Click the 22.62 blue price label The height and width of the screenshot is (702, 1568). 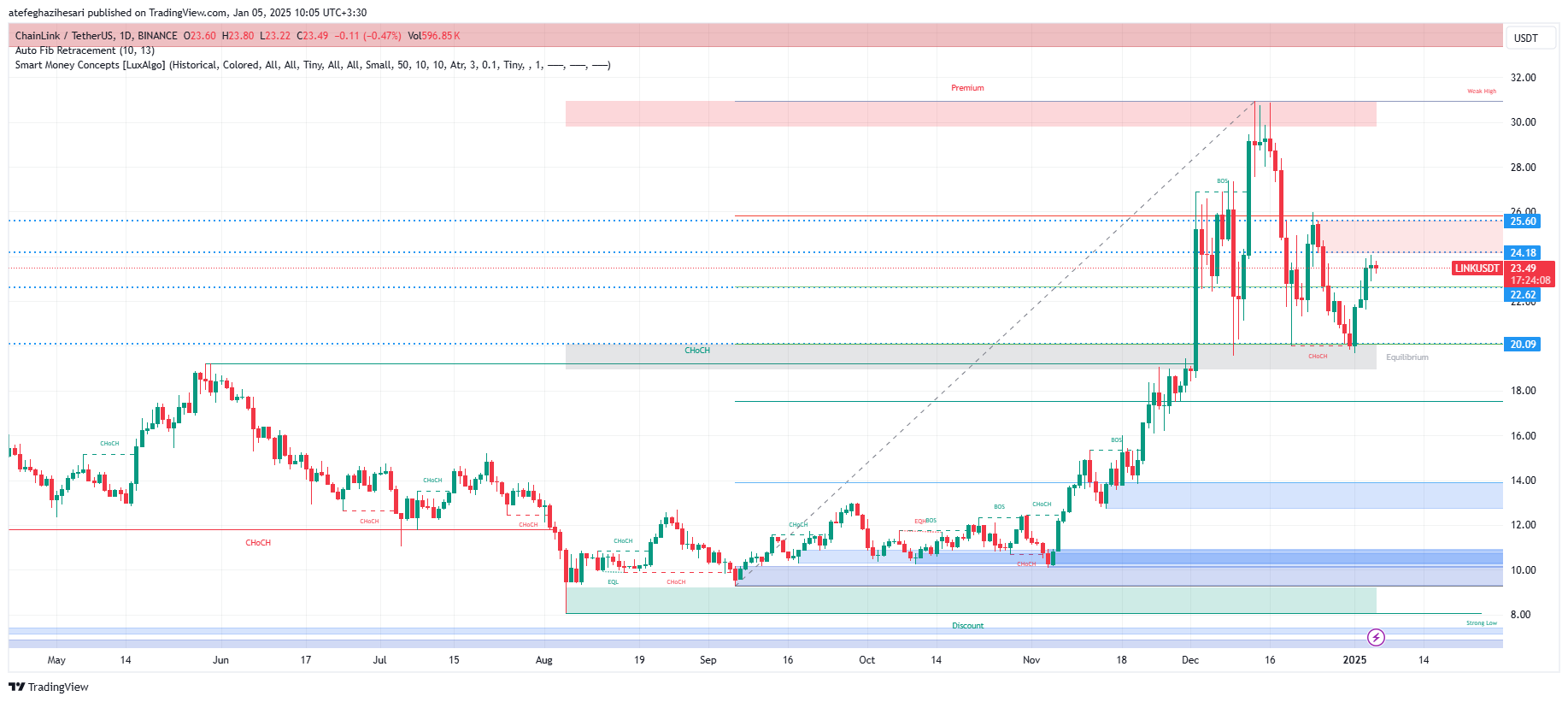[1523, 295]
